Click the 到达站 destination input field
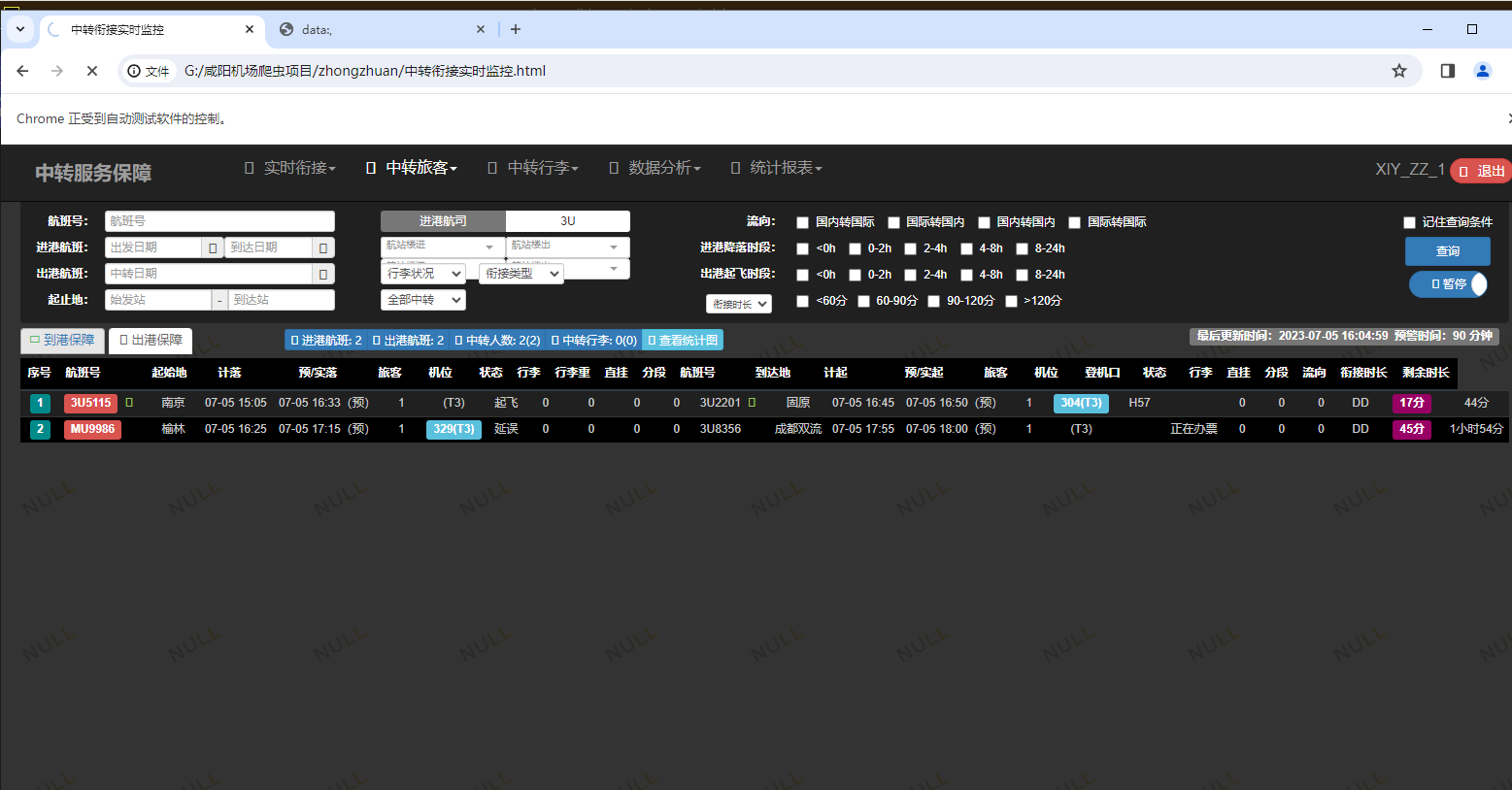The height and width of the screenshot is (790, 1512). [282, 300]
